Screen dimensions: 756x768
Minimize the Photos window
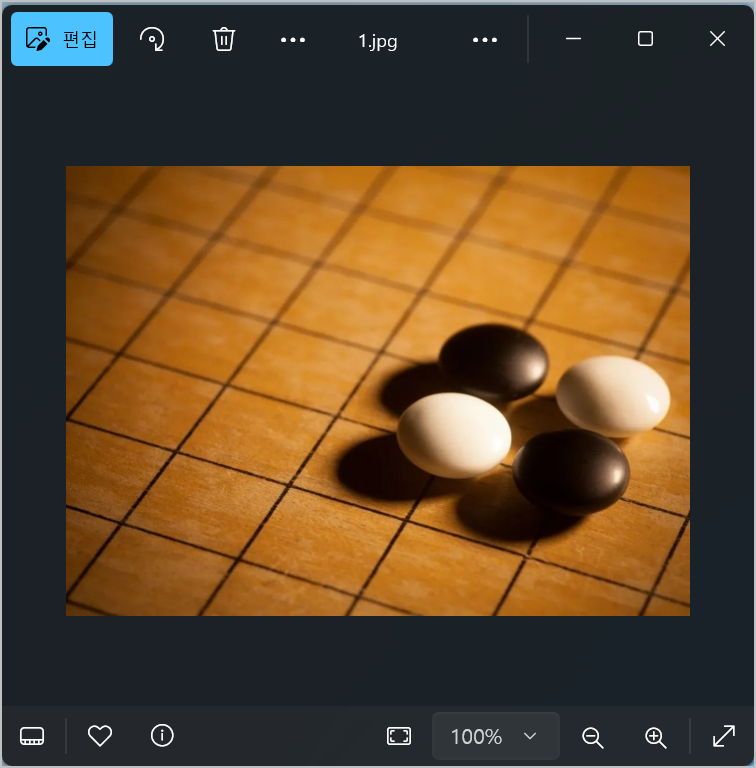[x=573, y=39]
